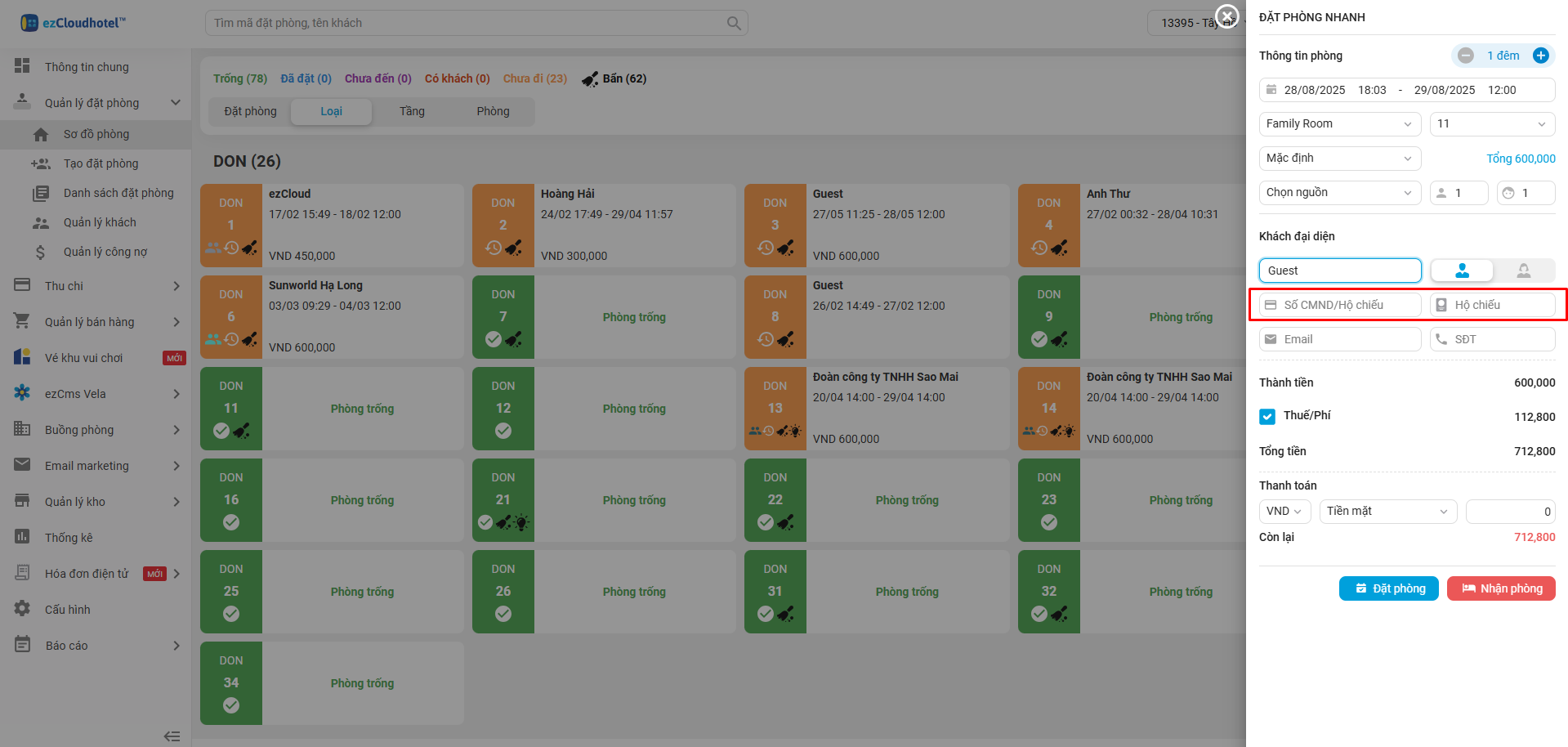Click the Đặt phòng button

[1389, 588]
